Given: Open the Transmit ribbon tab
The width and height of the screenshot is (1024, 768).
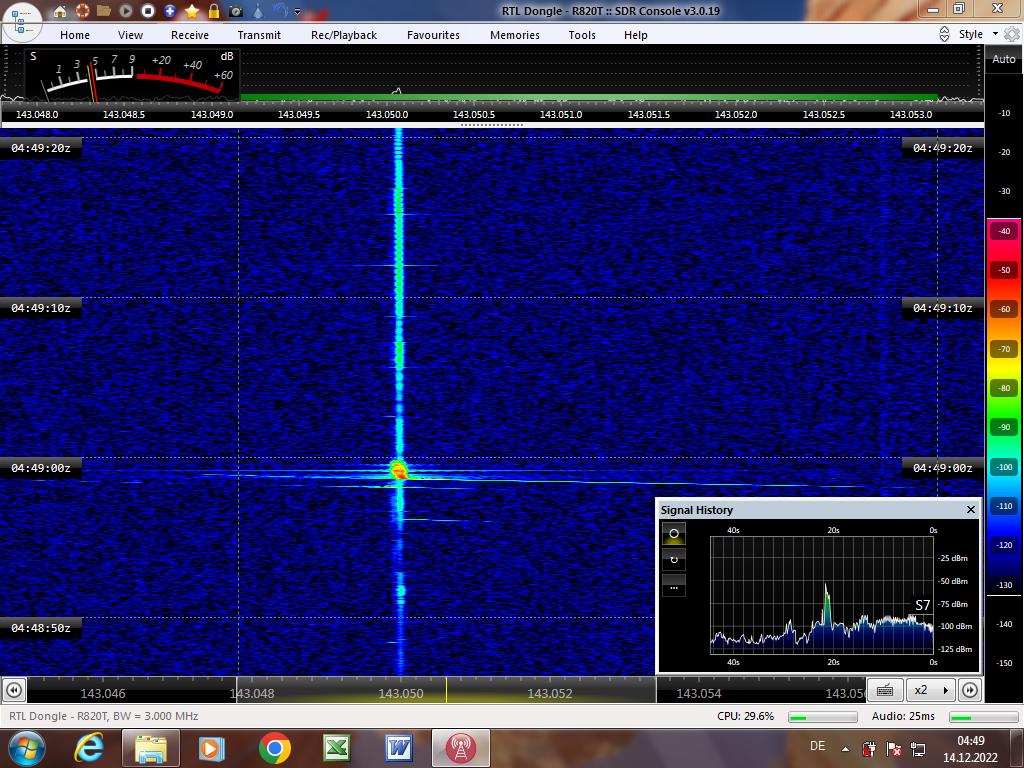Looking at the screenshot, I should tap(259, 35).
